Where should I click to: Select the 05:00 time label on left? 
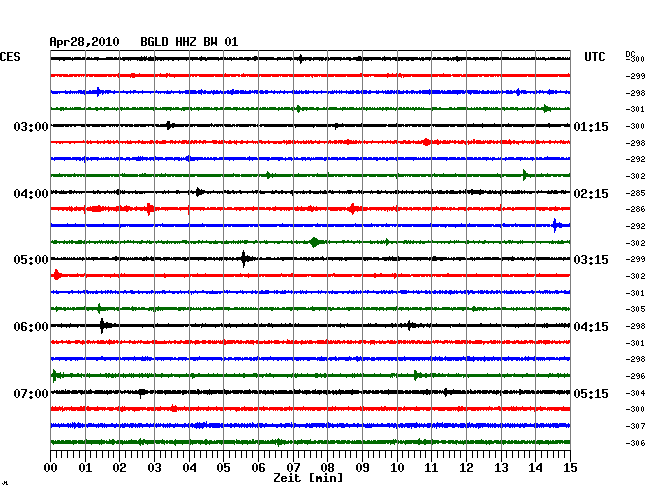click(x=30, y=259)
